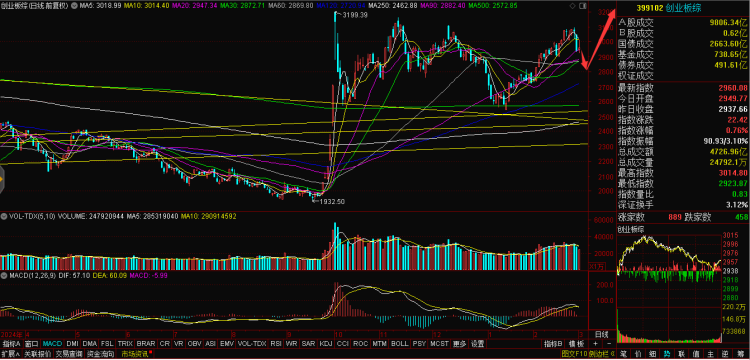
Task: Select the RSI indicator tab
Action: pyautogui.click(x=276, y=344)
